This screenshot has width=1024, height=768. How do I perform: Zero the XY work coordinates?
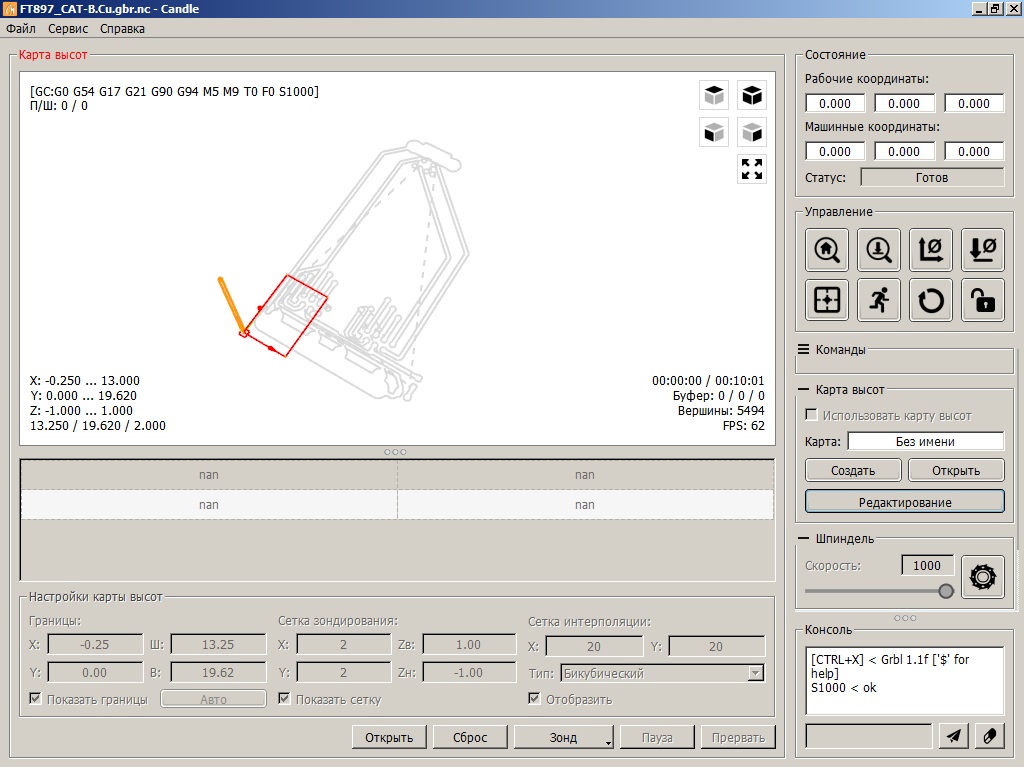(x=931, y=249)
